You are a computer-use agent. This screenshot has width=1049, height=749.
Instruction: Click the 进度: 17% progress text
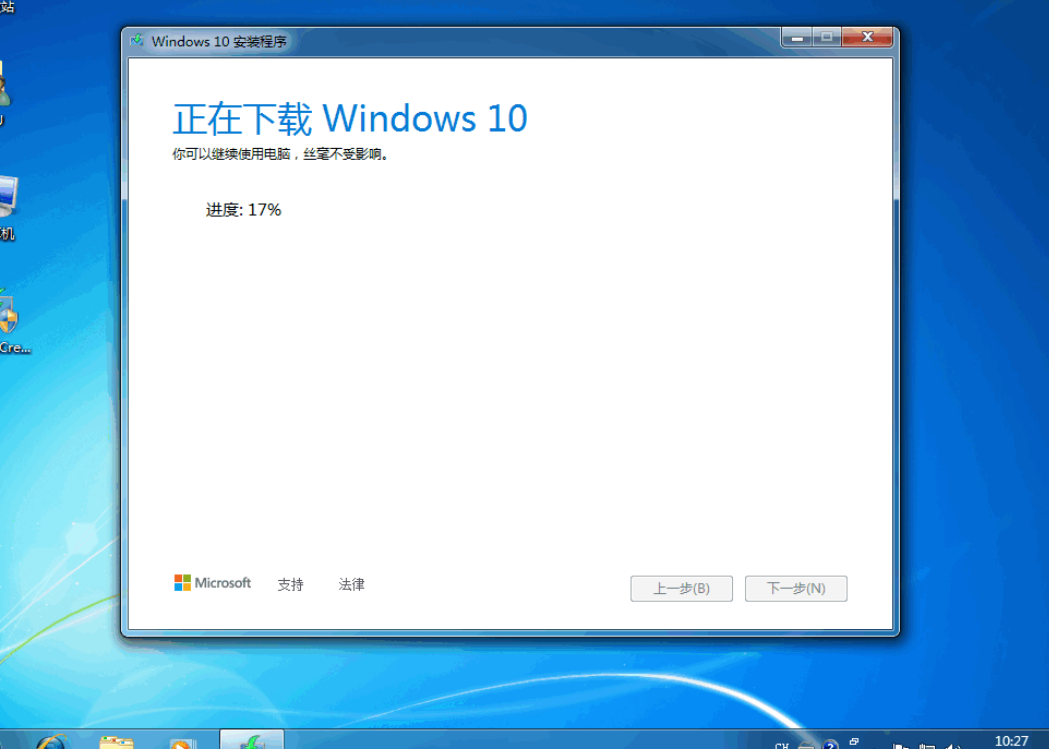pyautogui.click(x=244, y=210)
